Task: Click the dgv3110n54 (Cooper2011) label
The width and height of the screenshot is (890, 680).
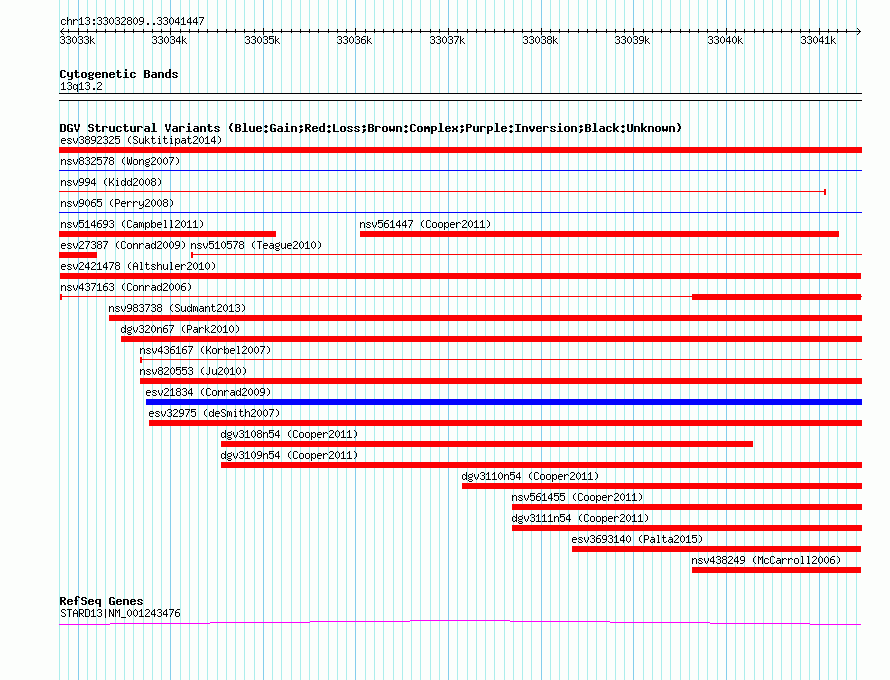Action: click(x=530, y=476)
